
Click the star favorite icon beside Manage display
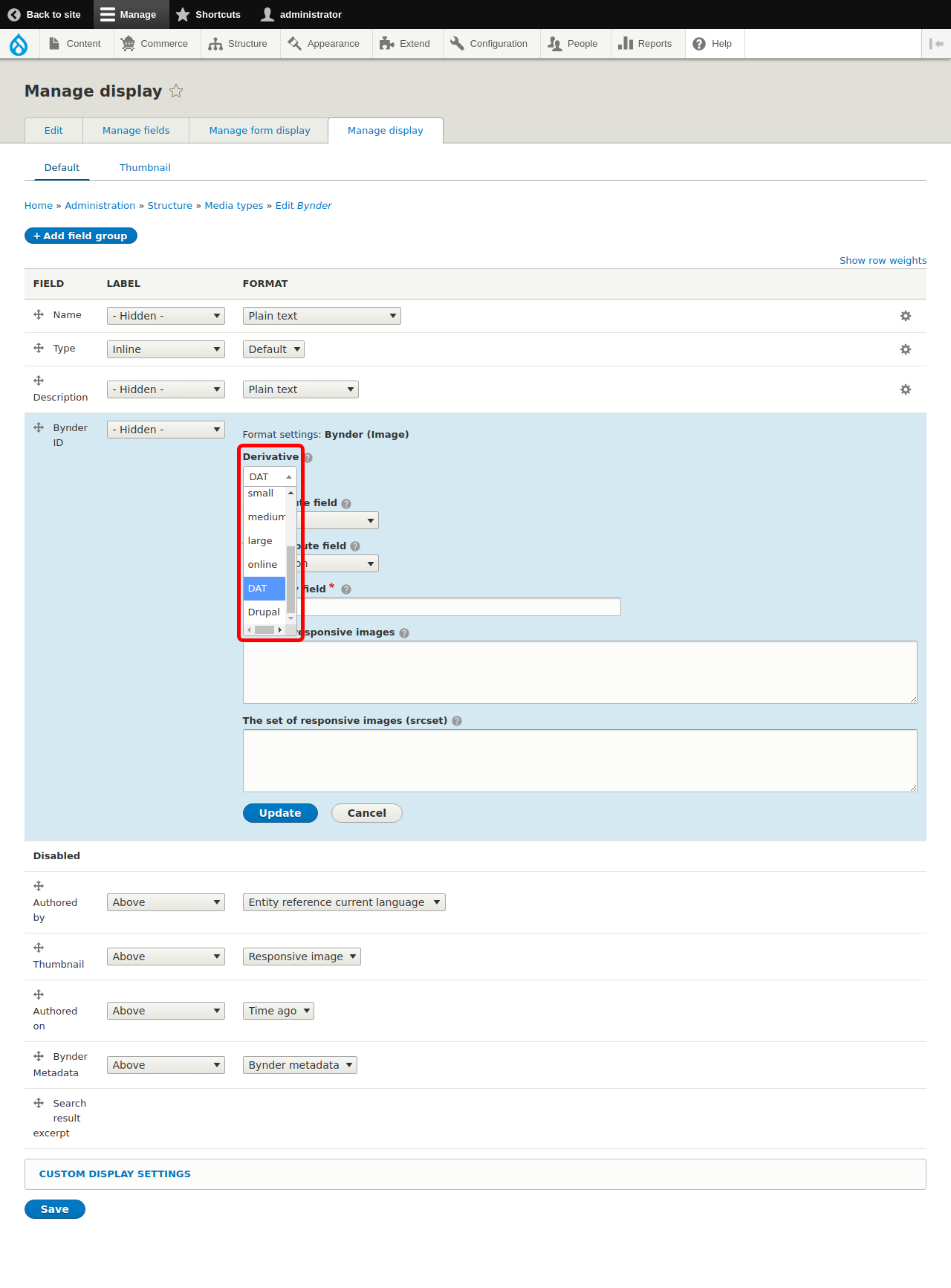click(176, 91)
